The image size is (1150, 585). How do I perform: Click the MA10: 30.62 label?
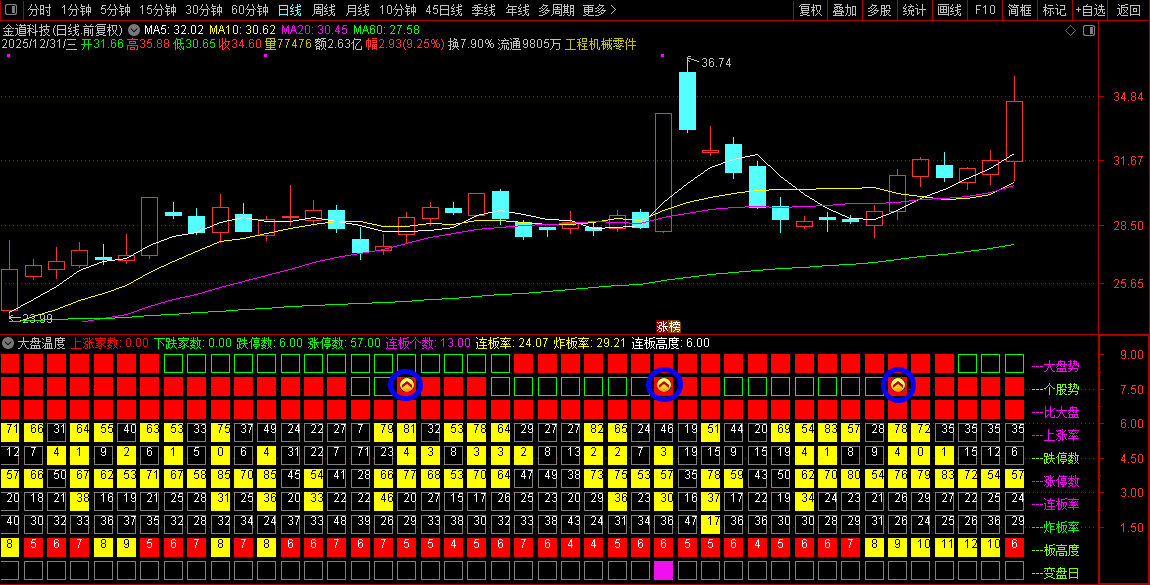[x=242, y=30]
